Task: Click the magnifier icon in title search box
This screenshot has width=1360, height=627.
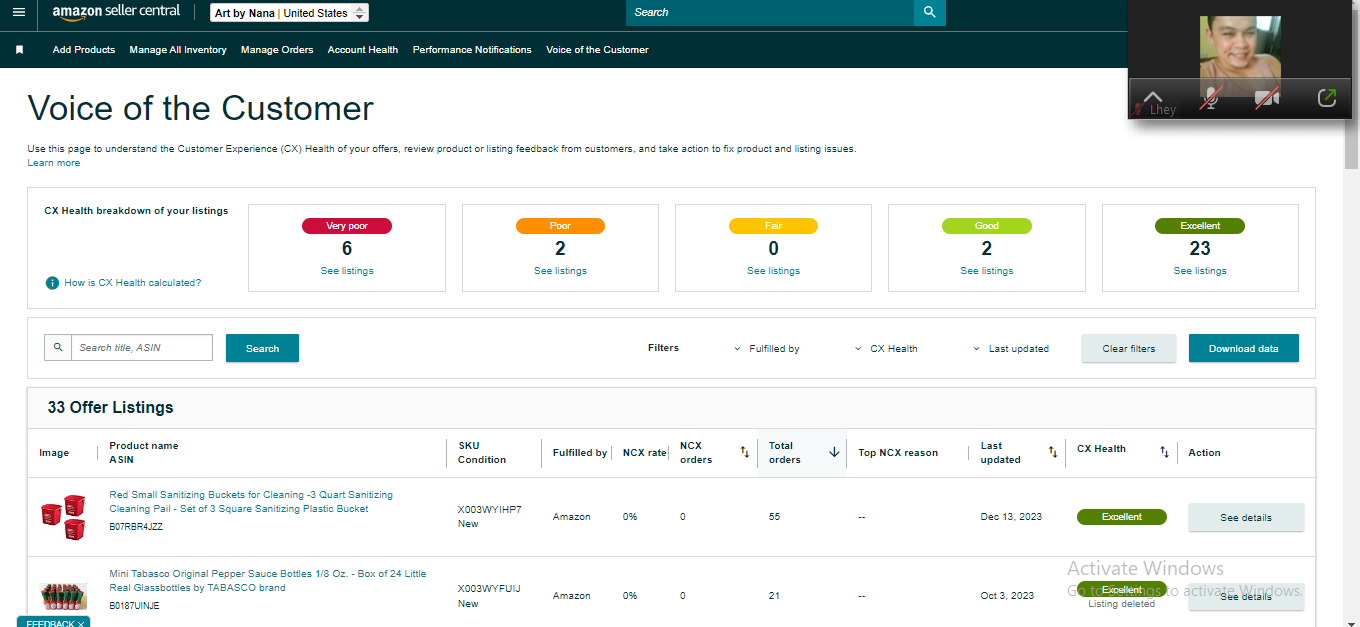Action: click(58, 347)
